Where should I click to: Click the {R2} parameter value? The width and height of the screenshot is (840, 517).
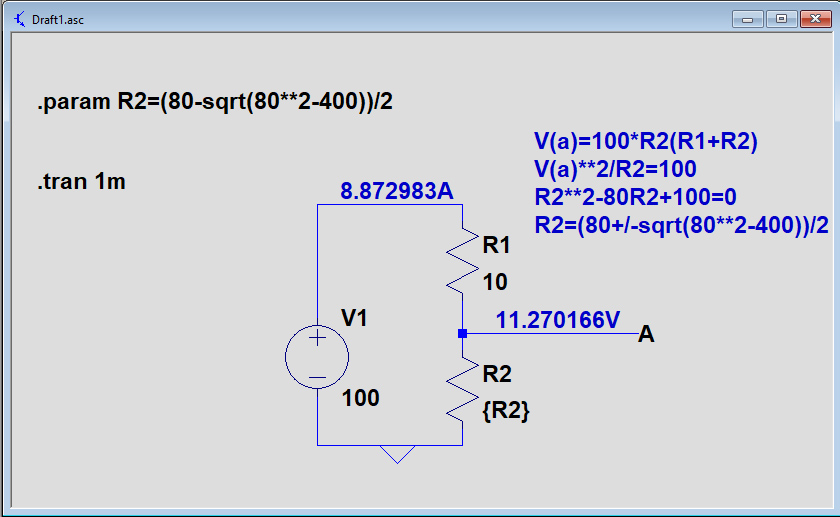[x=506, y=411]
